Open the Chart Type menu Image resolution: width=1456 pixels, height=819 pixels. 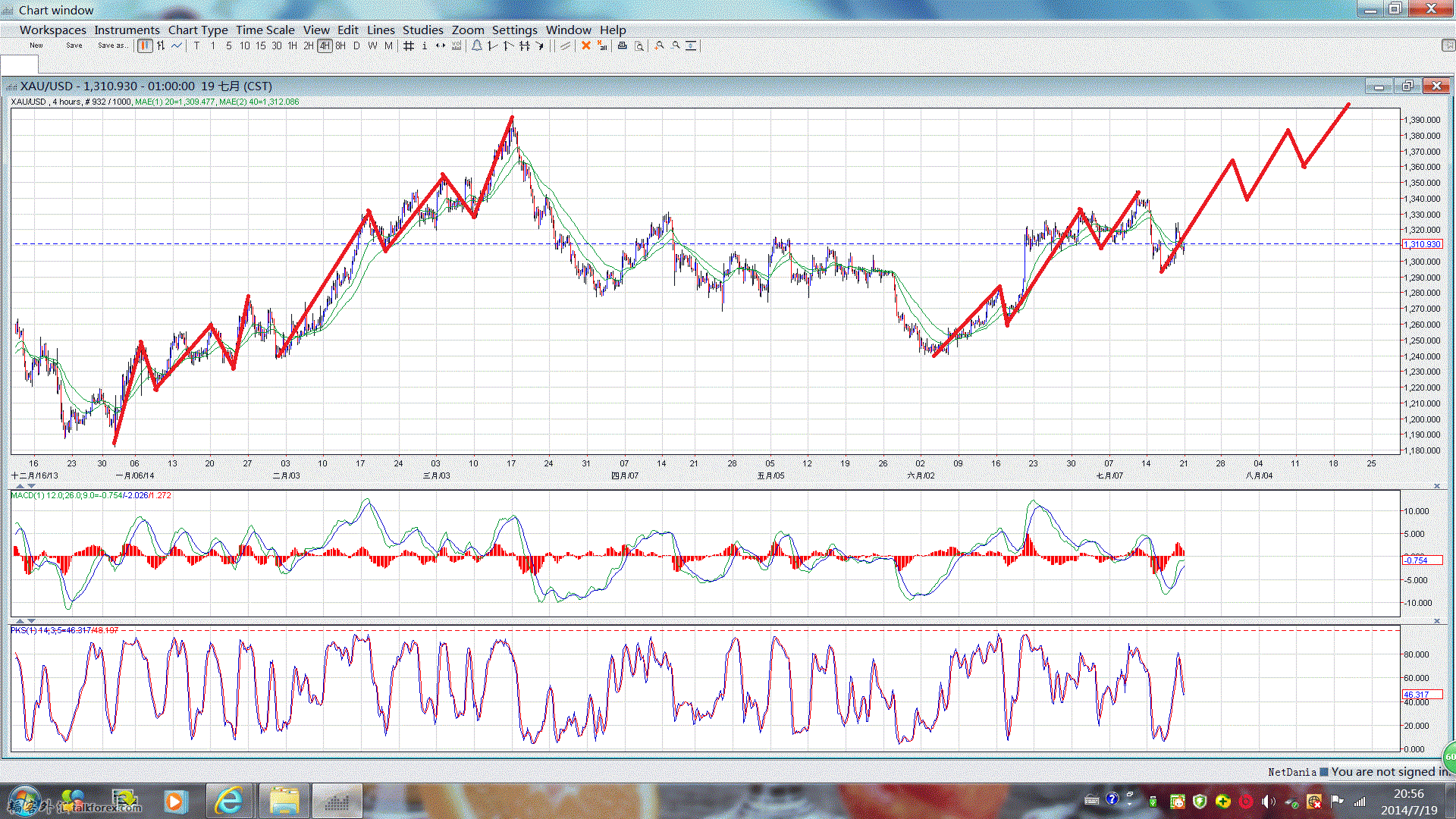click(198, 30)
